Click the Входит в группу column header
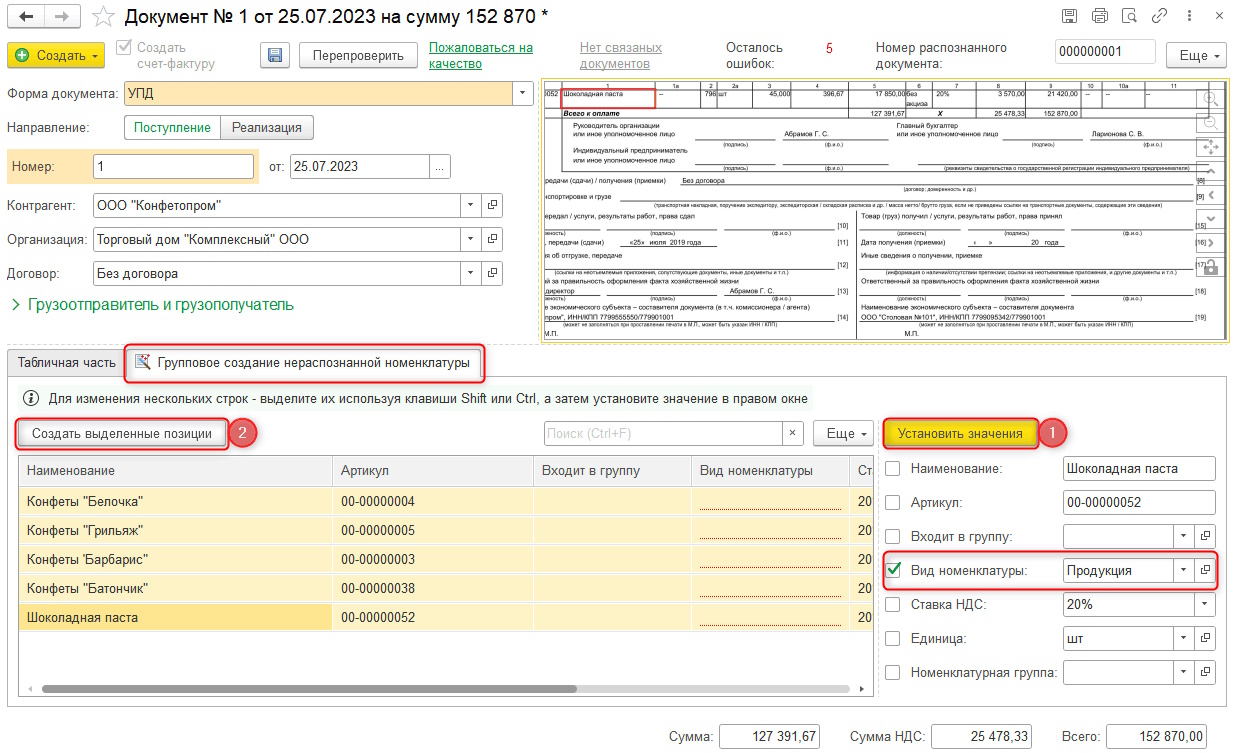 point(612,470)
